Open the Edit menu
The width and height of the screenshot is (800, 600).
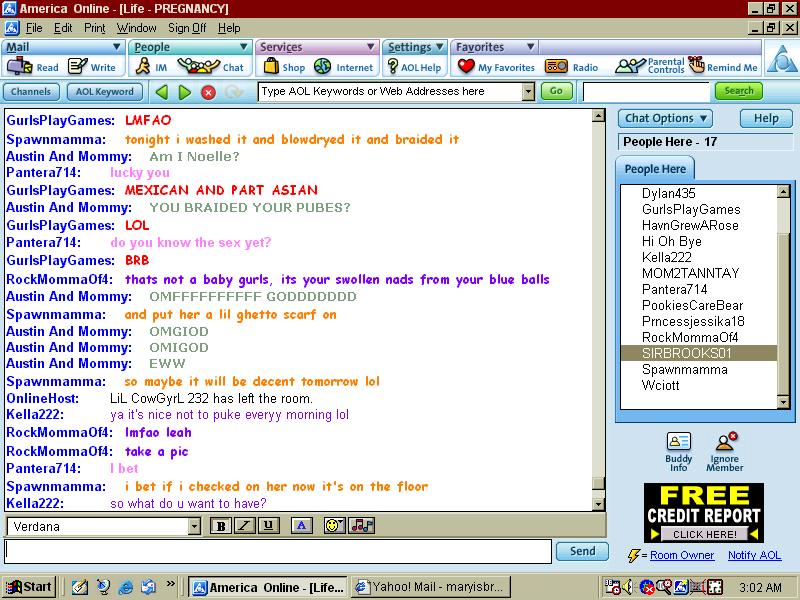click(63, 28)
